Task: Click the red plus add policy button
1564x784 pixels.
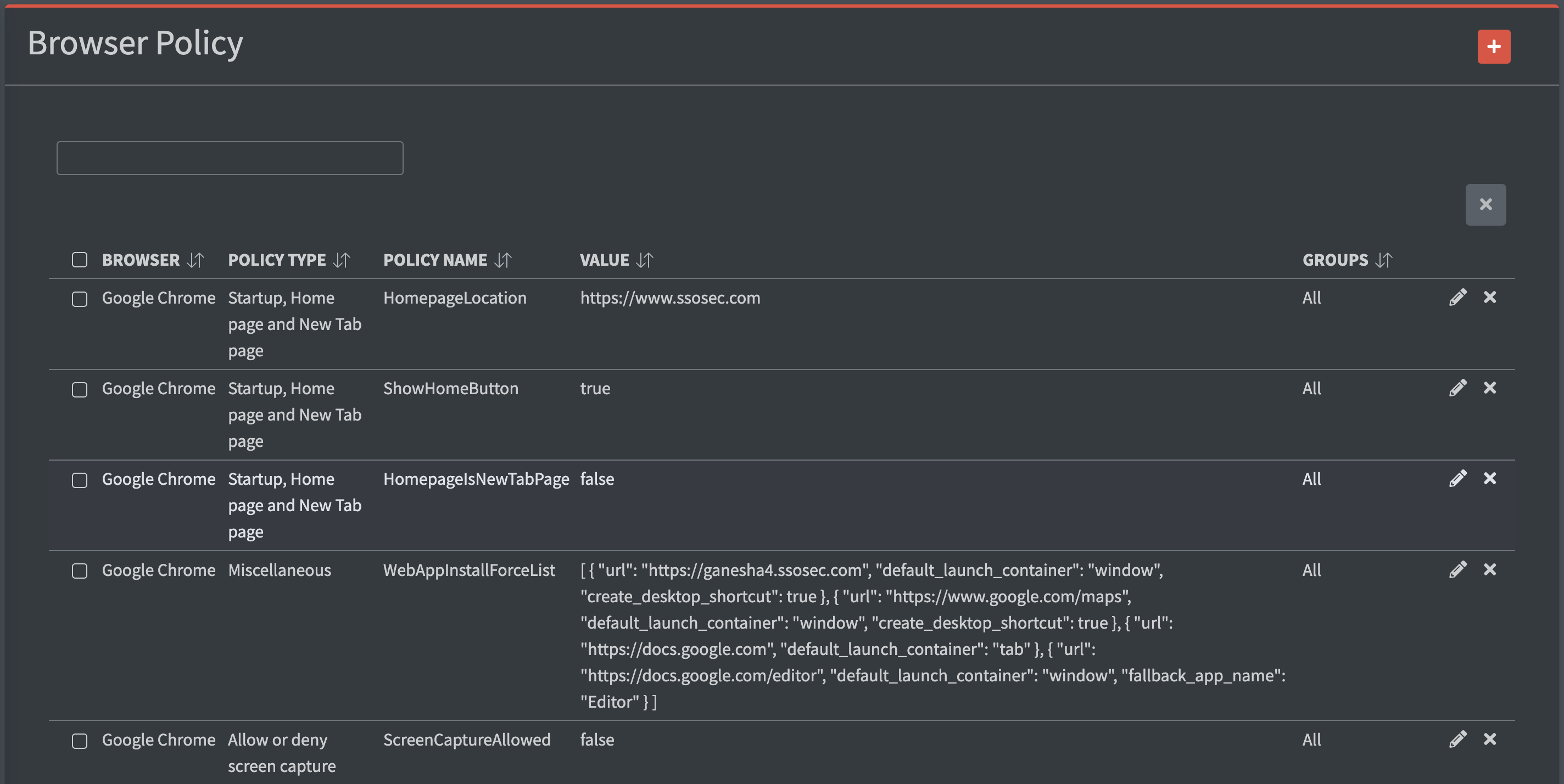Action: click(1493, 47)
